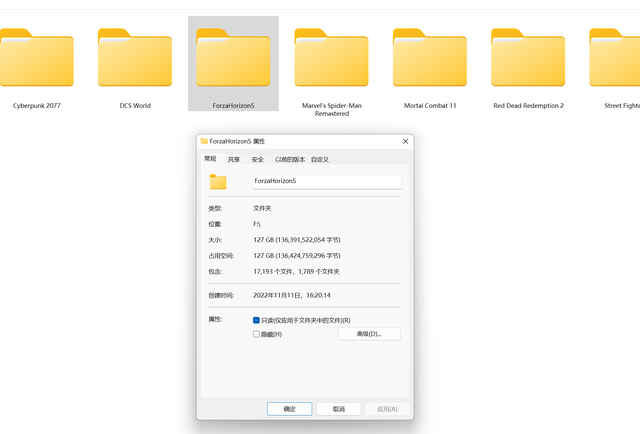Click the size value 127 GB (136,391,522,054 字节)
The image size is (640, 434).
point(297,240)
